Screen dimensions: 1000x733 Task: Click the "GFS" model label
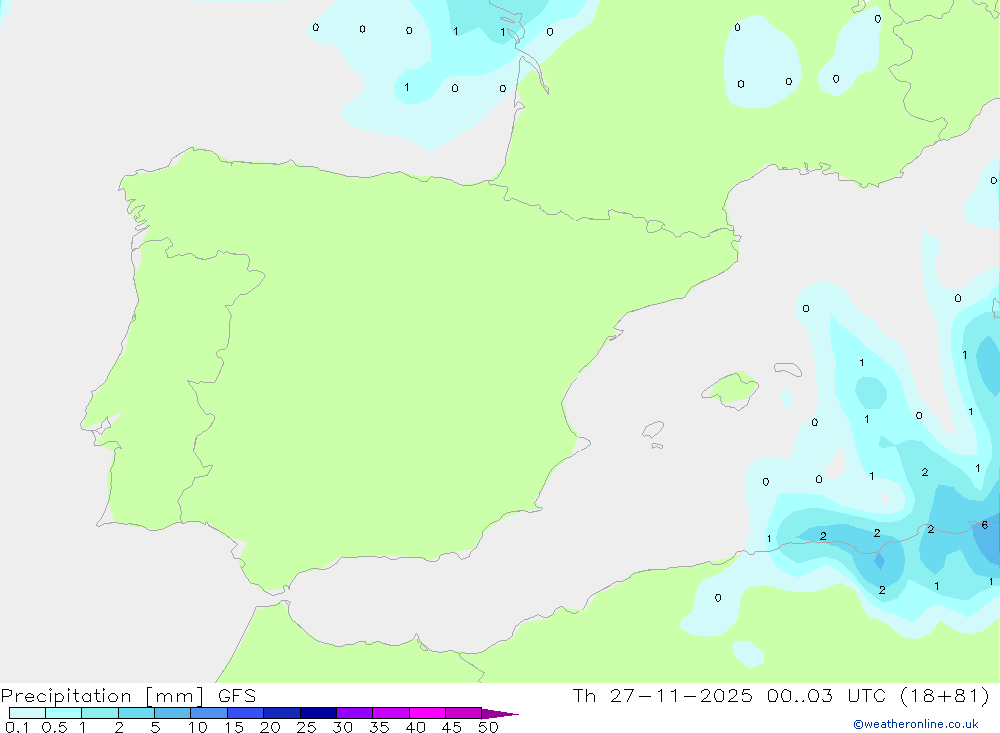pyautogui.click(x=237, y=695)
